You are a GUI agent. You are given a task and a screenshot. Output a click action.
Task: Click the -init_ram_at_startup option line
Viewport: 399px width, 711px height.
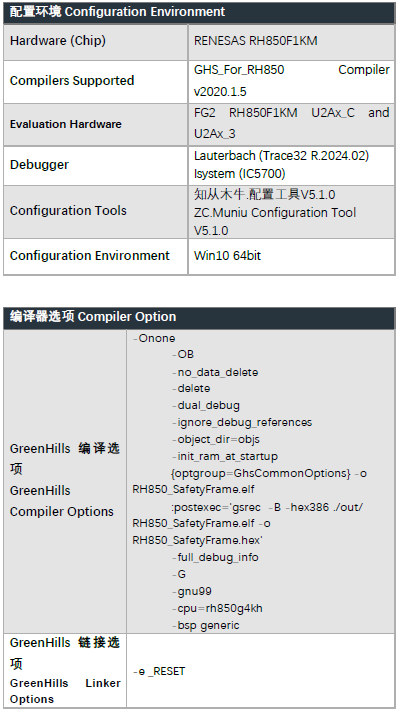pyautogui.click(x=224, y=457)
